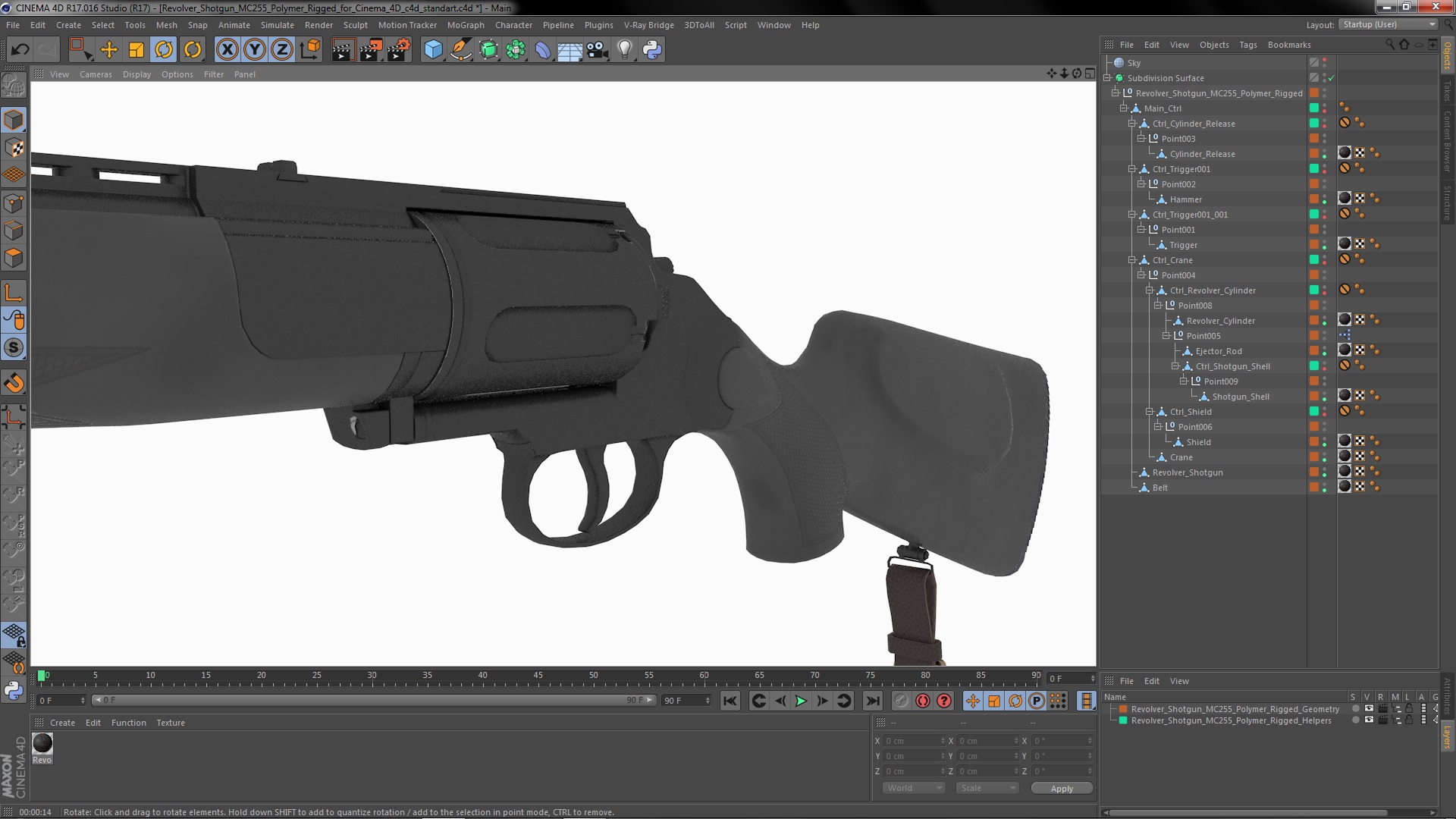
Task: Click layer color swatch of Helpers layer
Action: [1123, 720]
